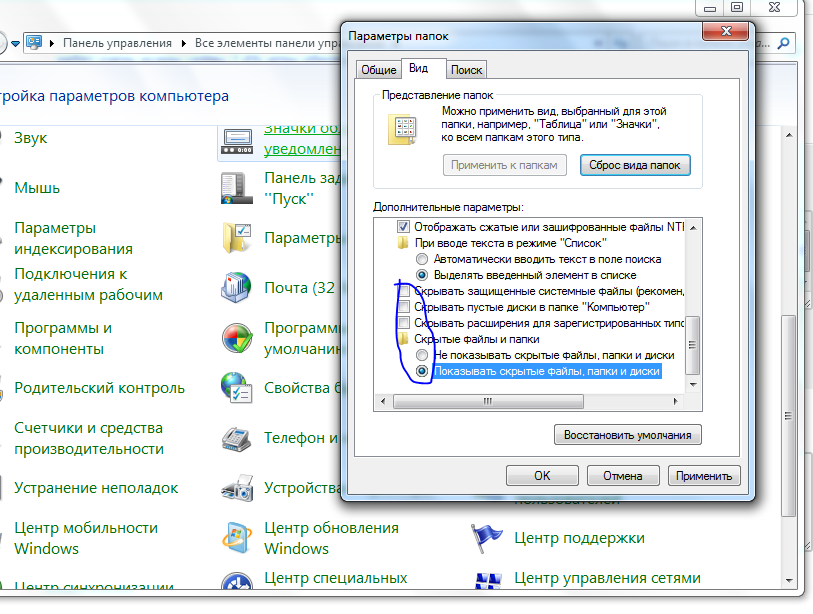The height and width of the screenshot is (614, 813).
Task: Click the folder options icon in Control Panel
Action: click(x=237, y=238)
